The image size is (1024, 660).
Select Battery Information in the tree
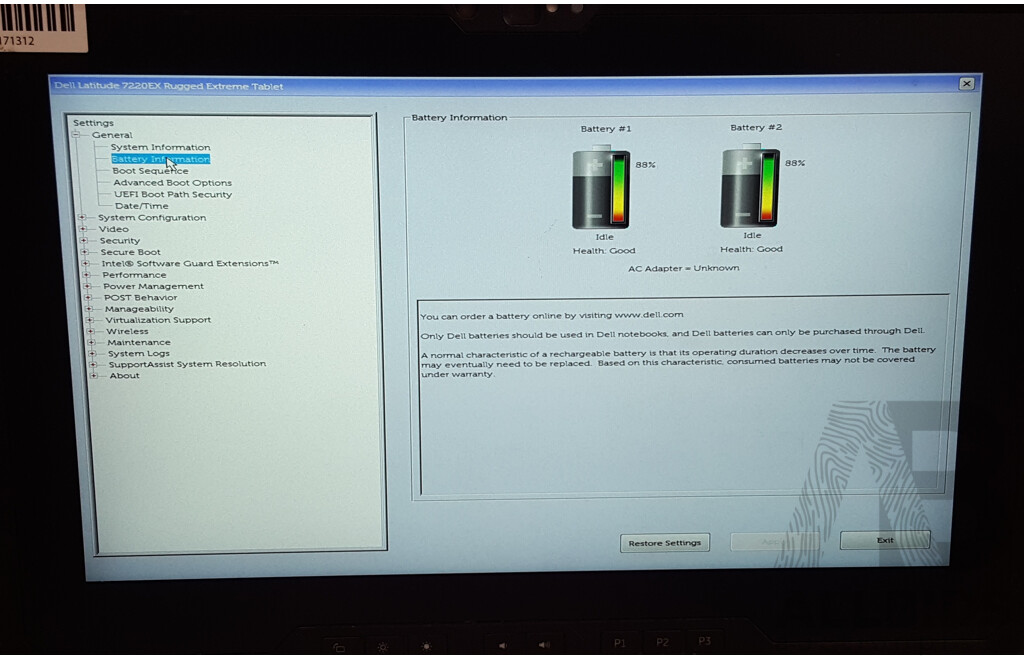click(x=161, y=159)
